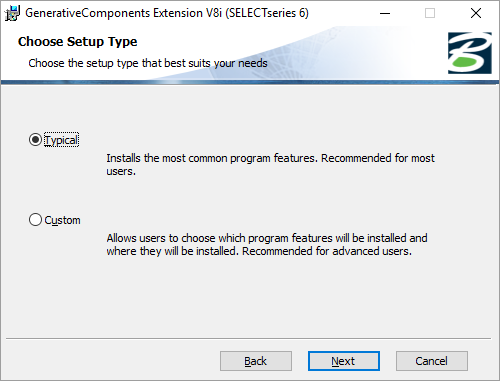500x381 pixels.
Task: Click the installer icon in title bar
Action: [12, 13]
